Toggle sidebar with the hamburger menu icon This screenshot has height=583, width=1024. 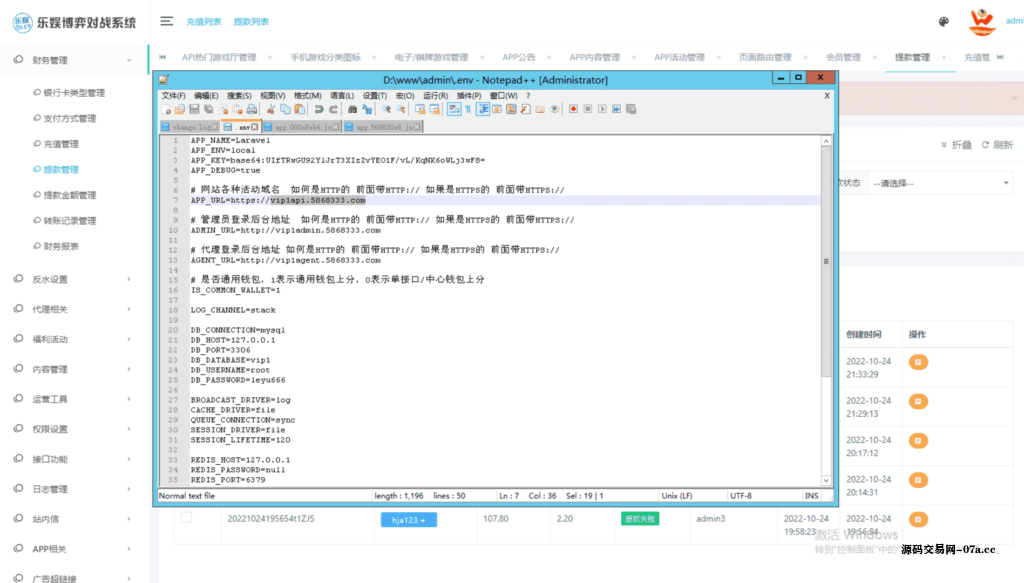(x=166, y=21)
